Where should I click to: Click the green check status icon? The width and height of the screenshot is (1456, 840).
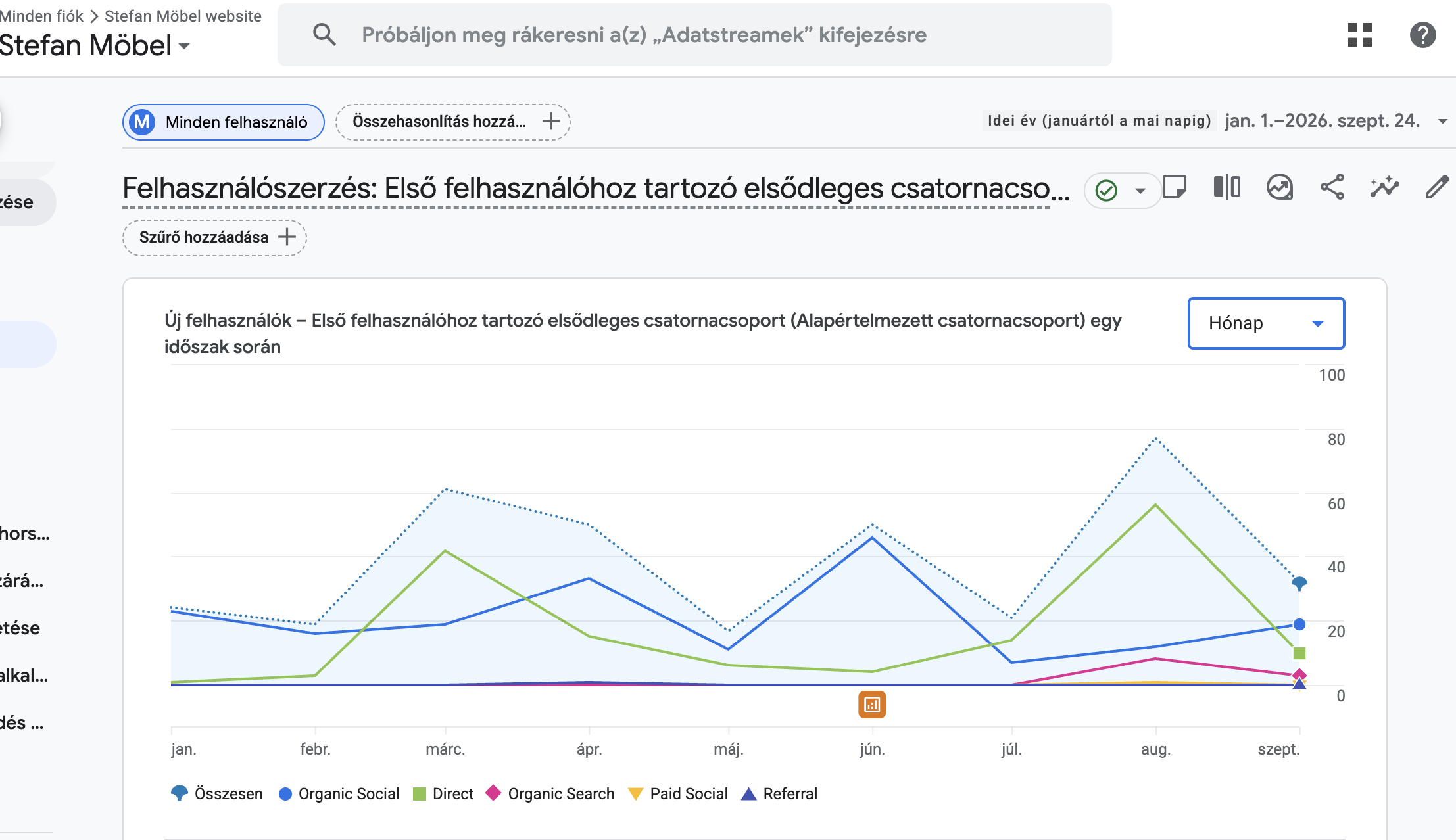[1107, 191]
